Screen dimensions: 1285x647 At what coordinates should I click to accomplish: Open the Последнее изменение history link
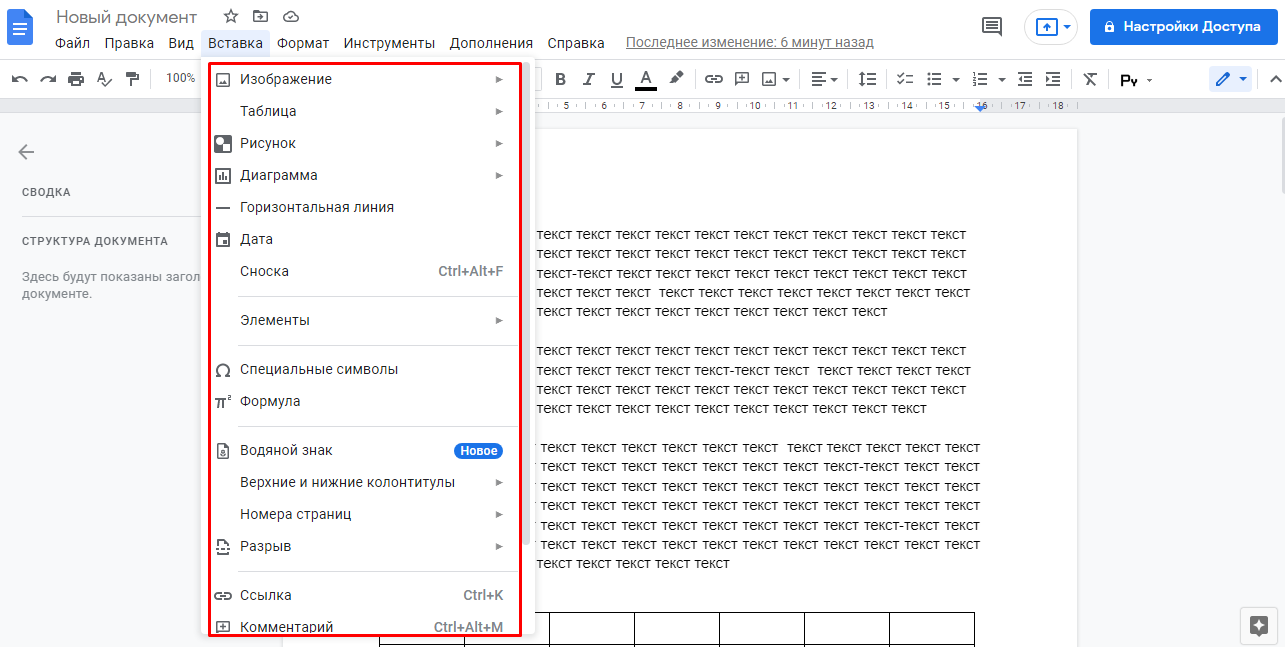749,42
